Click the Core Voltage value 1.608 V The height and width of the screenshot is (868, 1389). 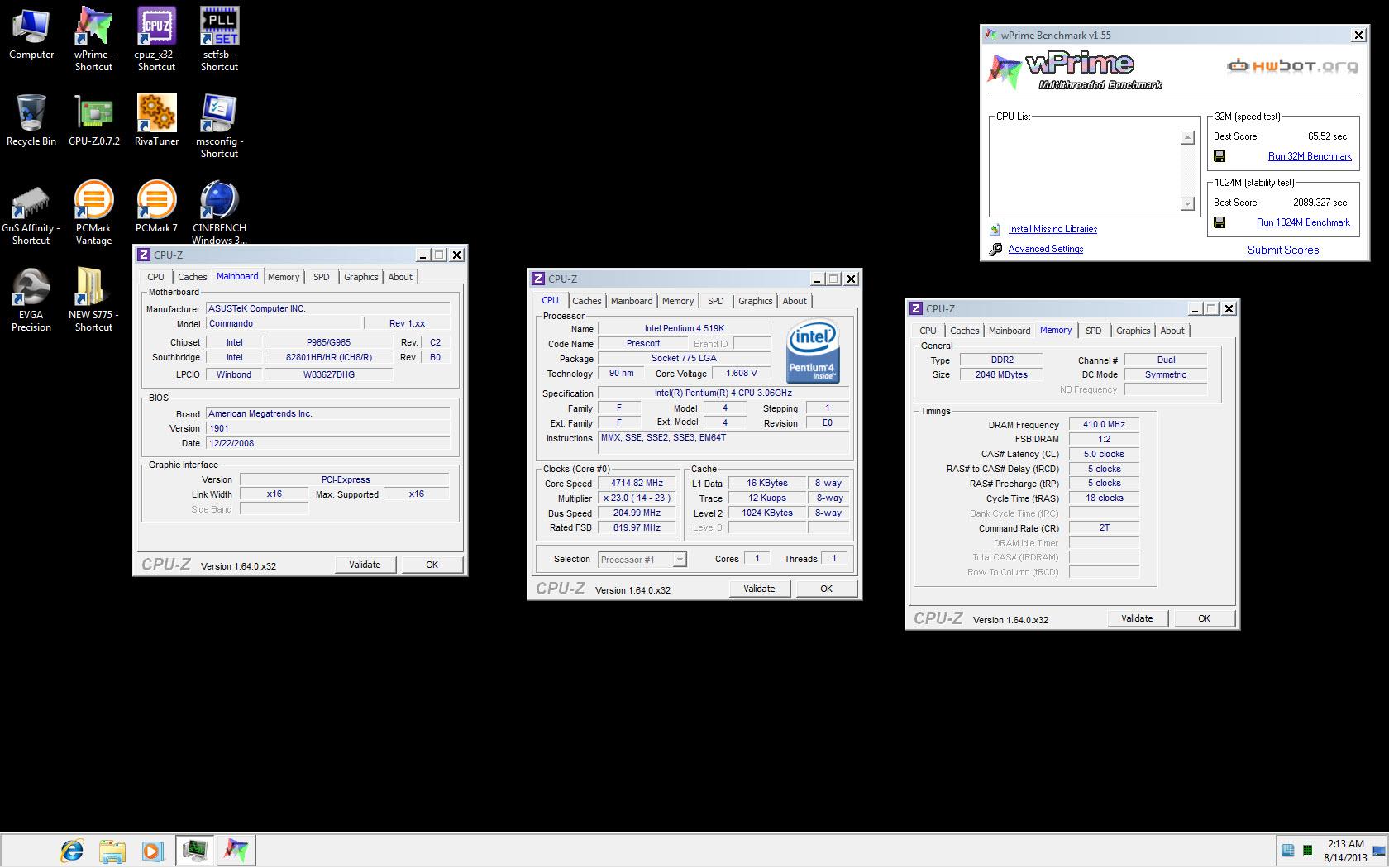(x=742, y=374)
